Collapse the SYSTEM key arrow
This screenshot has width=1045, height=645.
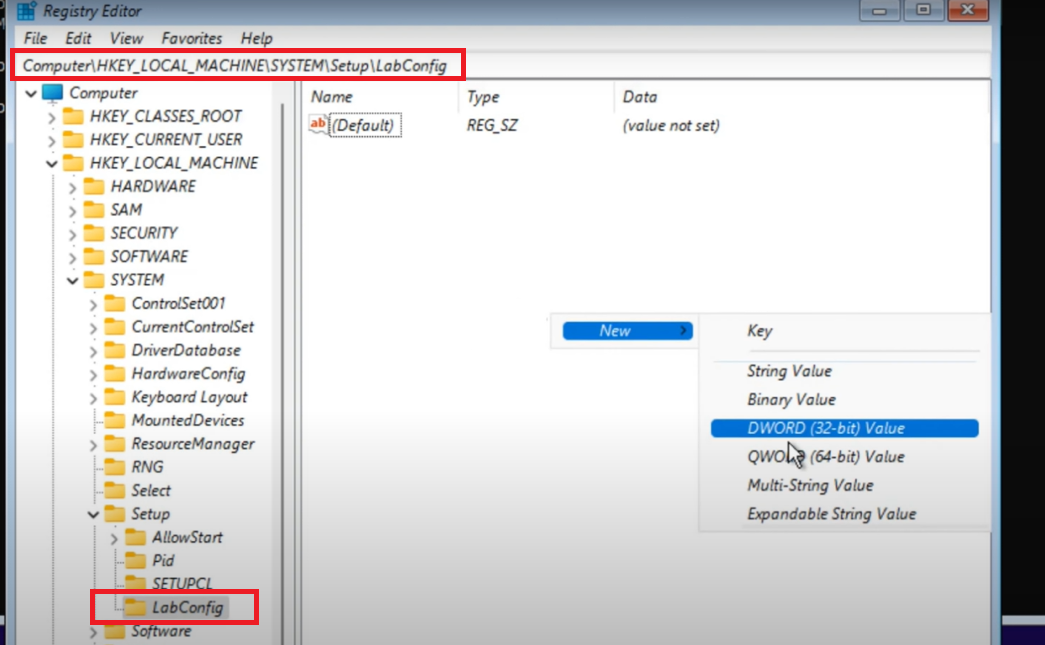click(72, 281)
